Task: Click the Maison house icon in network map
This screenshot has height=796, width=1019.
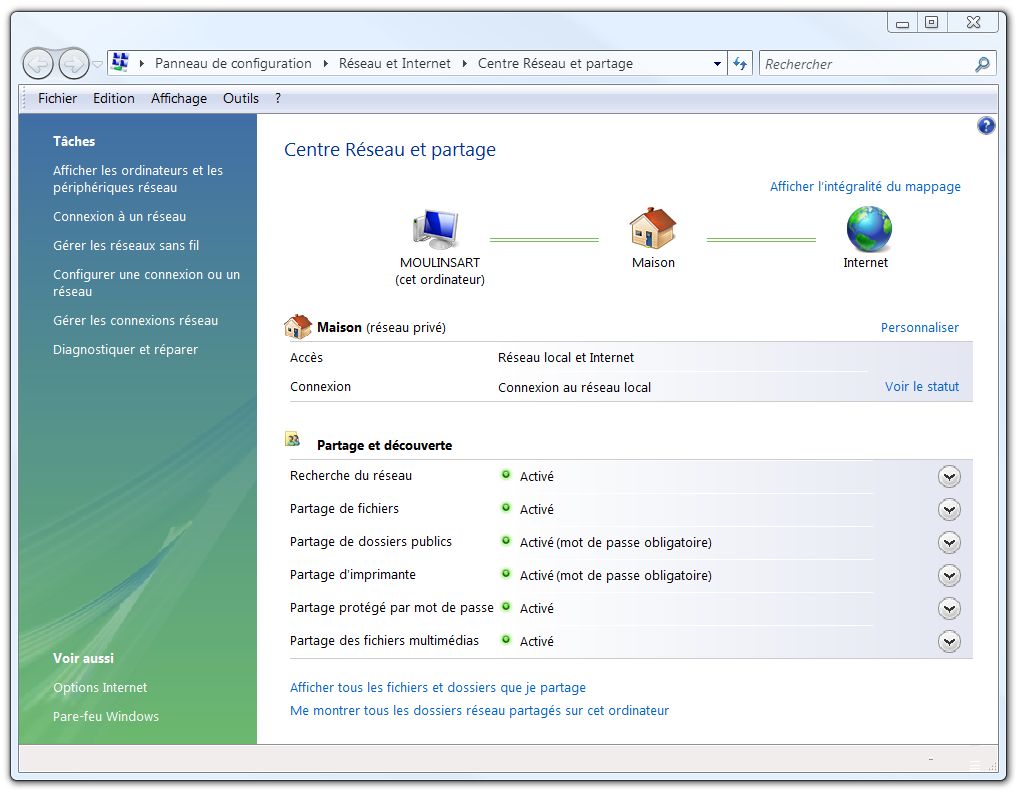Action: click(x=653, y=229)
